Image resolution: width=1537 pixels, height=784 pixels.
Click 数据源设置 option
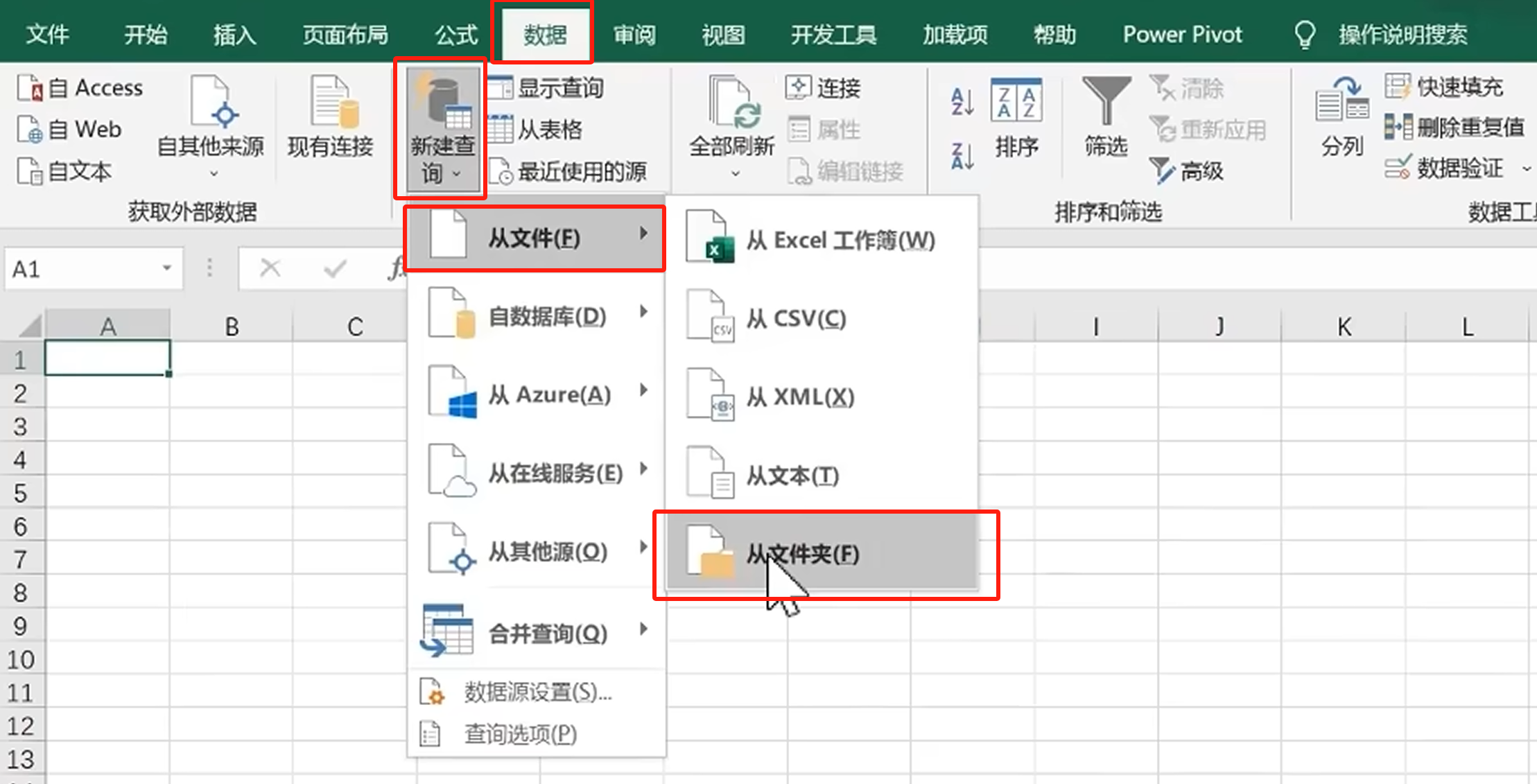(537, 692)
